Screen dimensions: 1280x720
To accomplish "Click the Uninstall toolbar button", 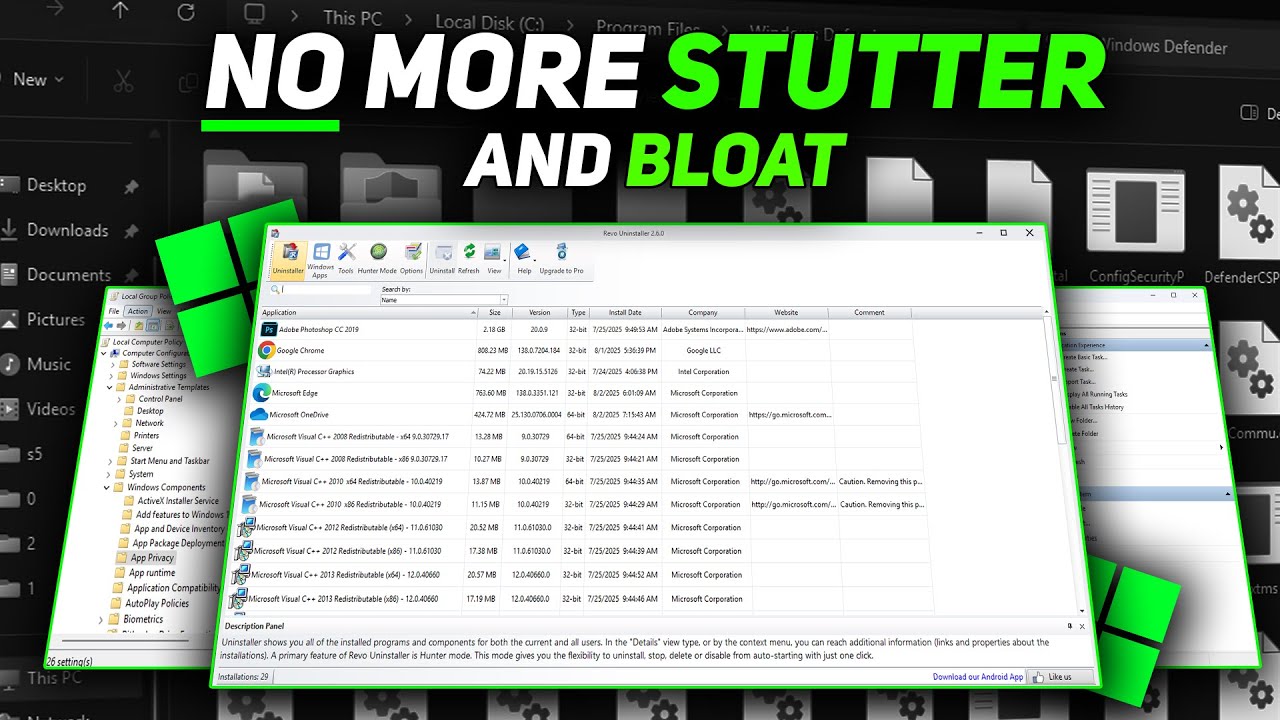I will [442, 259].
